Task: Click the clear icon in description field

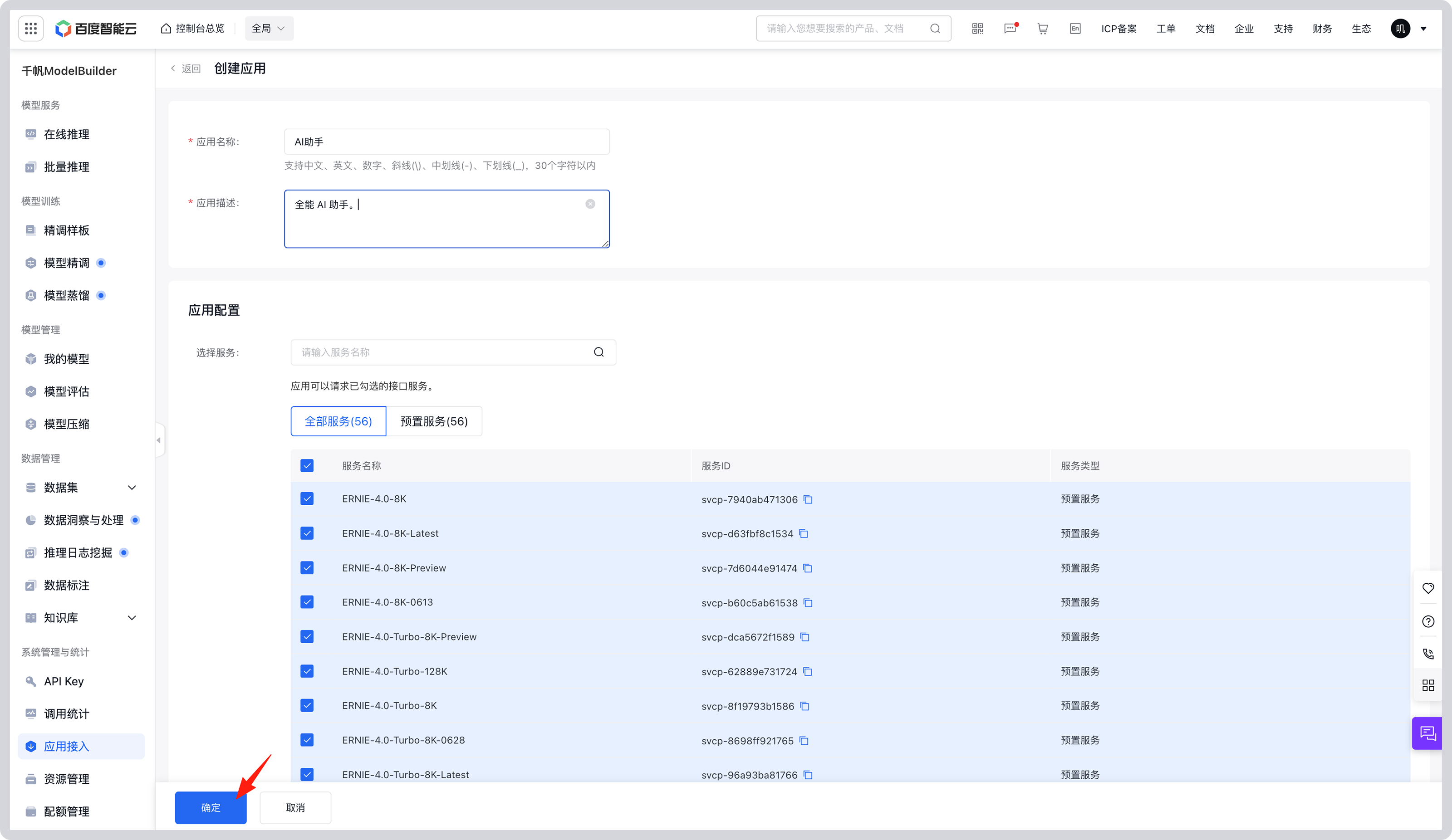Action: [590, 204]
